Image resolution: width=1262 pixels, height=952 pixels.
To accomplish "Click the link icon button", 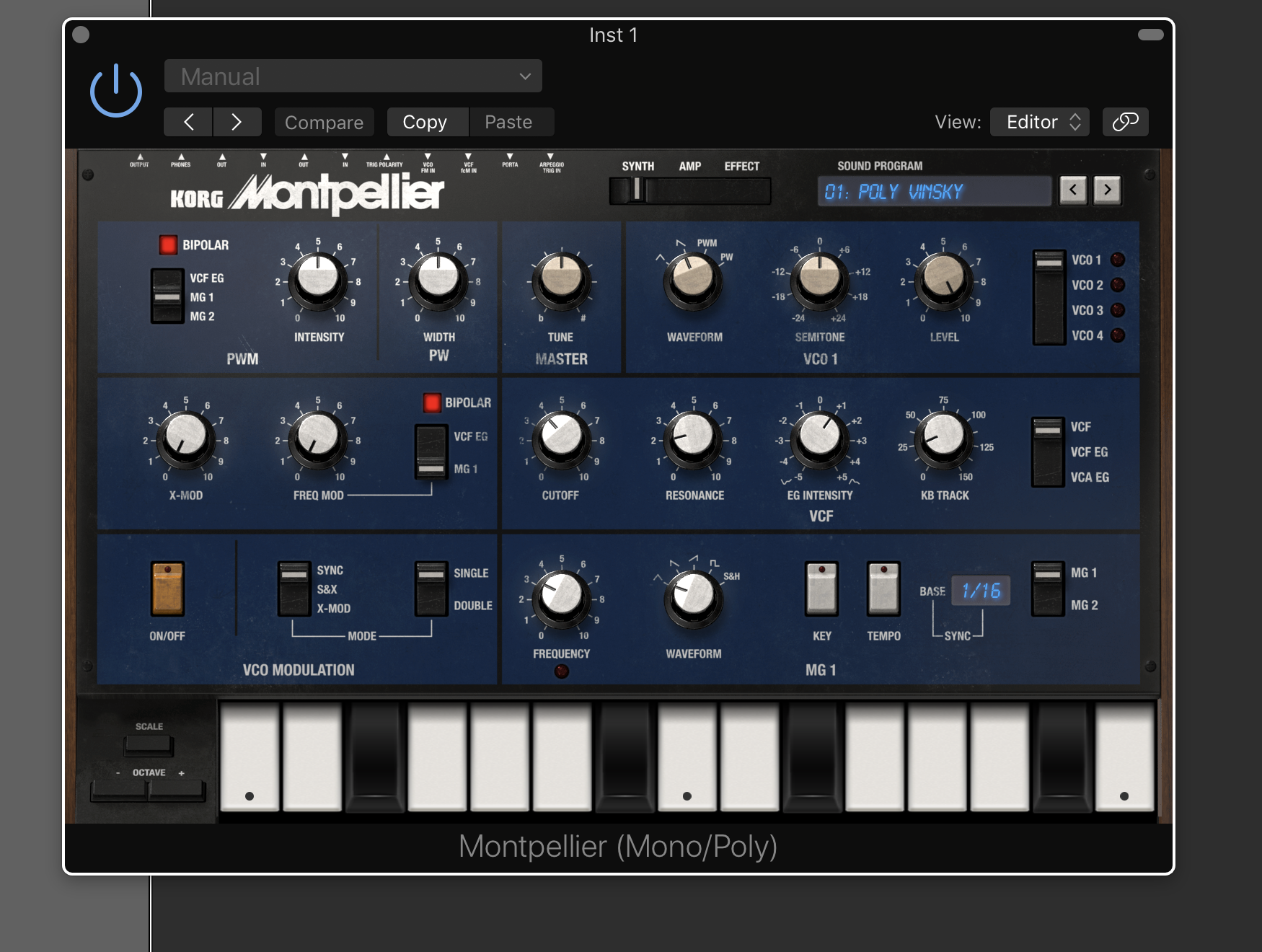I will (1125, 122).
